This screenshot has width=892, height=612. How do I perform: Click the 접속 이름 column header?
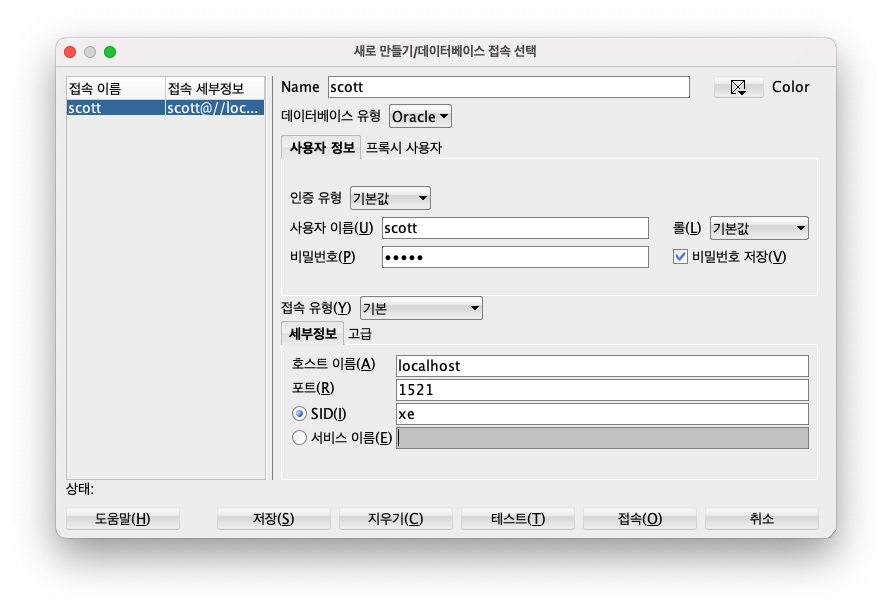(116, 89)
